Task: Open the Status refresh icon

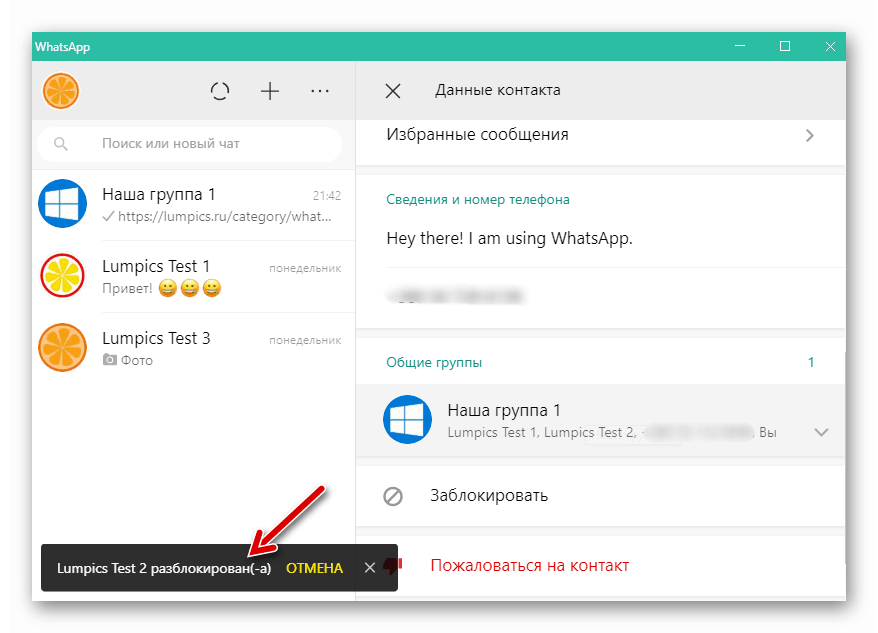Action: pos(220,91)
